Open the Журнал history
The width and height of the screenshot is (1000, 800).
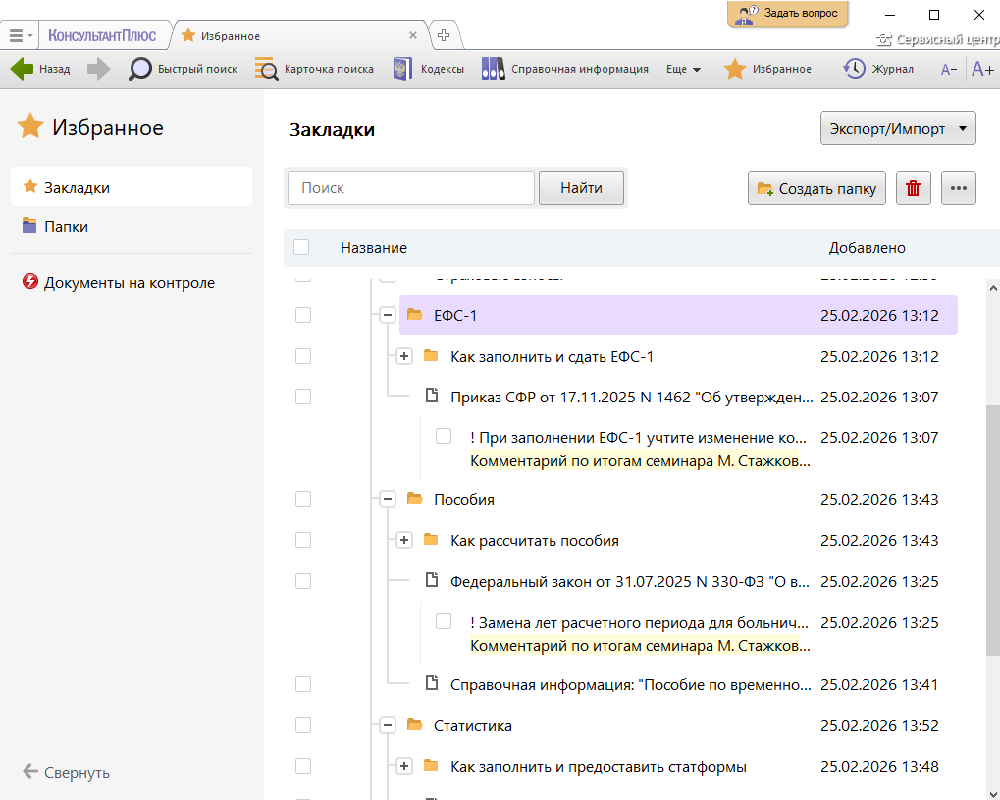click(878, 69)
